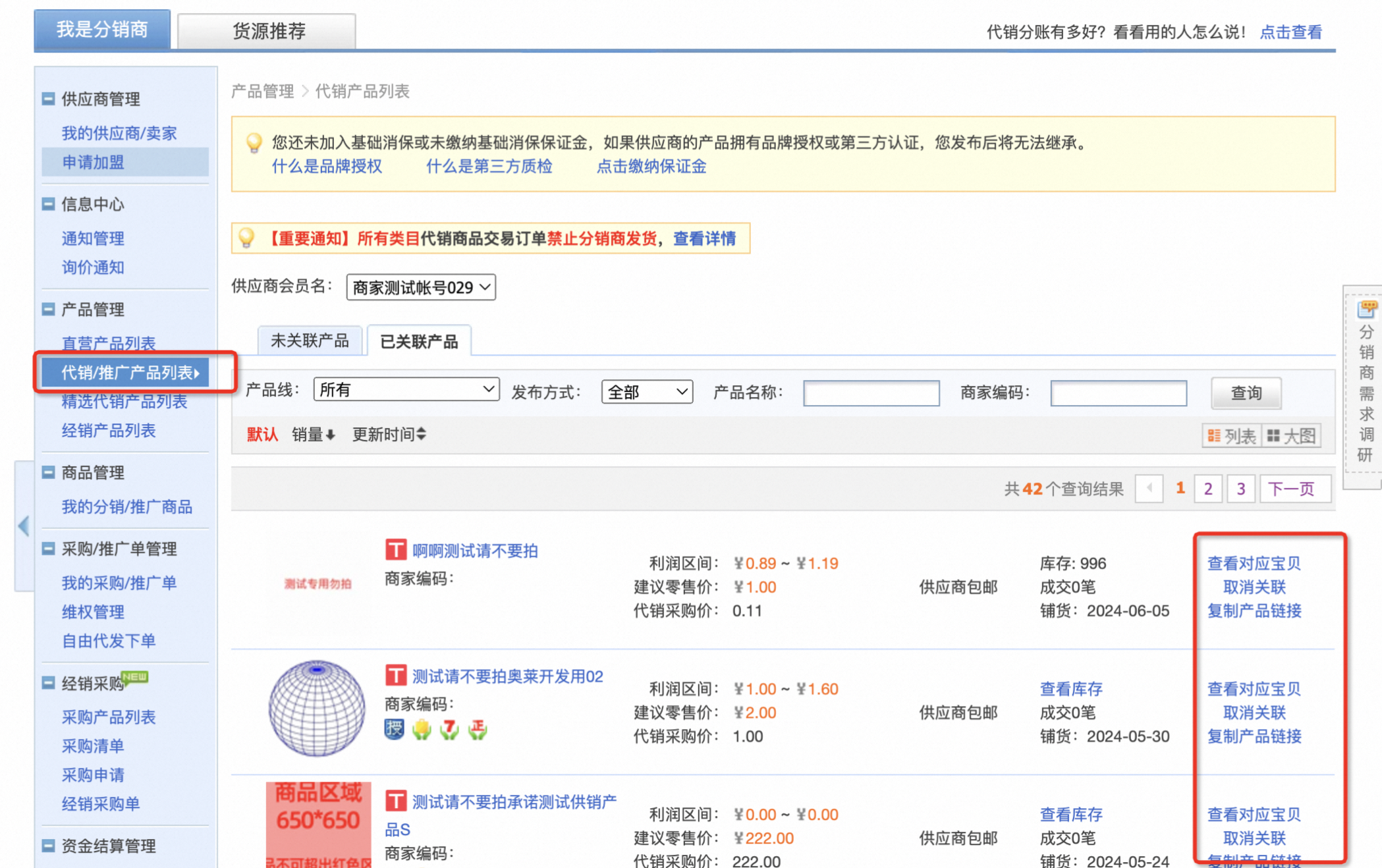Collapse the 经销采购 section

tap(48, 683)
